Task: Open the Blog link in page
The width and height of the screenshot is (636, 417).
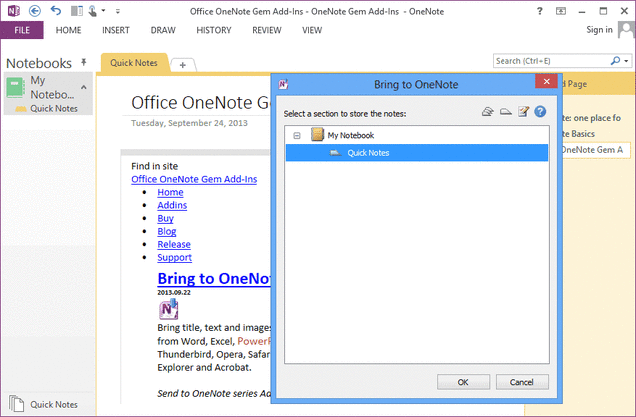Action: tap(167, 231)
